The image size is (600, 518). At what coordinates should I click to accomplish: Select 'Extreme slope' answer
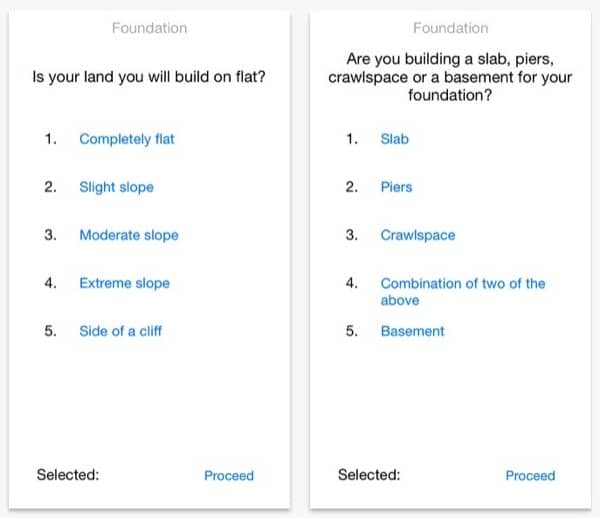(x=124, y=283)
